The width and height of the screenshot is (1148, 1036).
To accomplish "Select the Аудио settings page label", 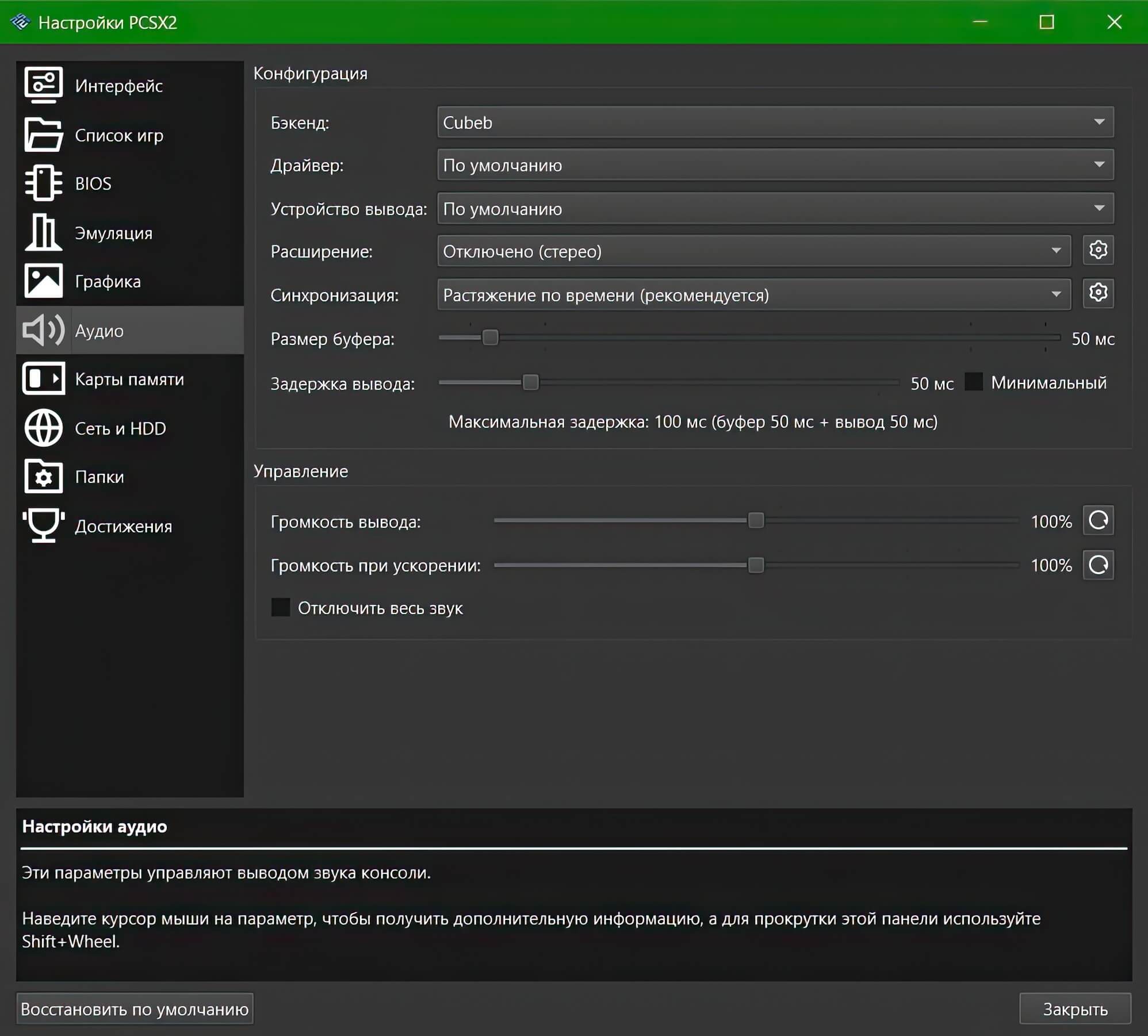I will (99, 331).
